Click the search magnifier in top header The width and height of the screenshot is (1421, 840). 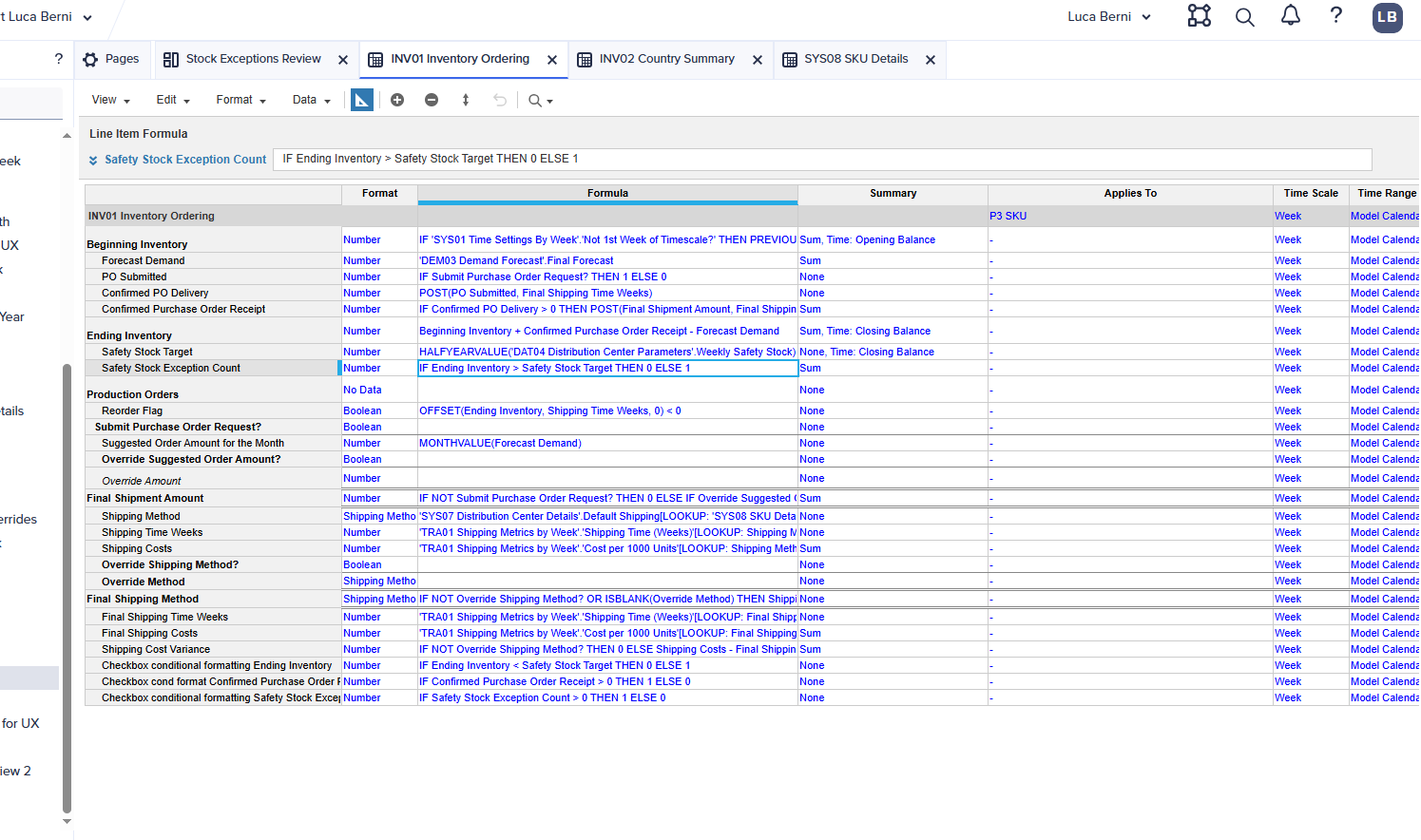[x=1245, y=17]
